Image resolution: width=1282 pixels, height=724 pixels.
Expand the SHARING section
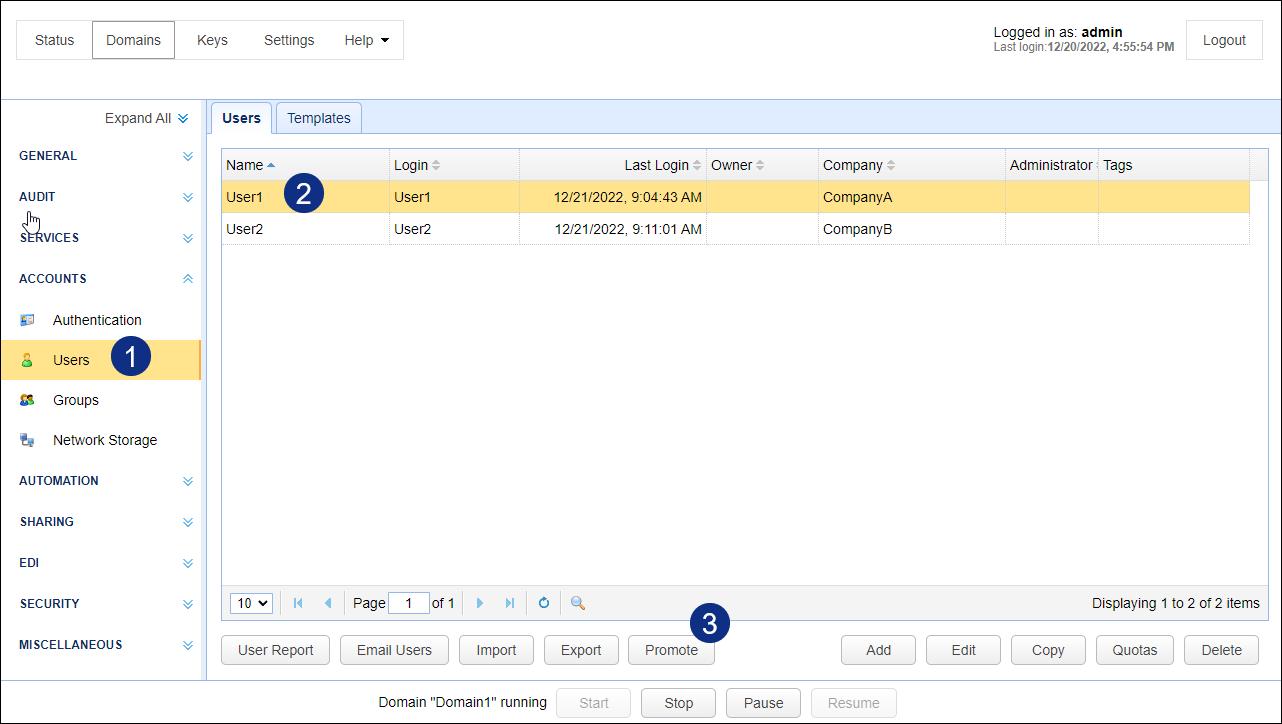tap(188, 522)
